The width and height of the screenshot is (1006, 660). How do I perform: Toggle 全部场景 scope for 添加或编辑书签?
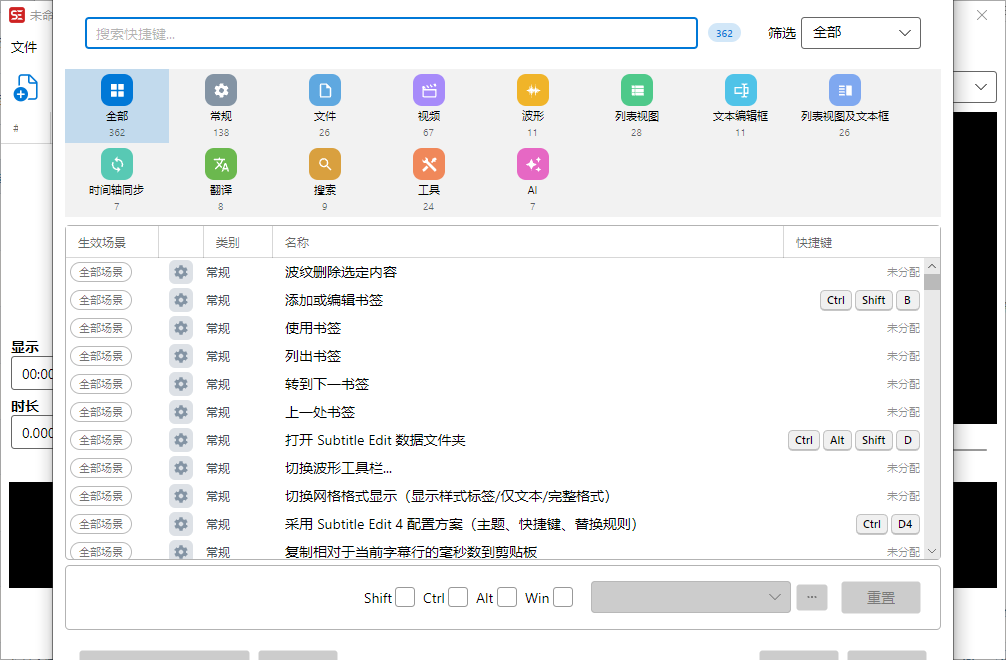(x=101, y=300)
